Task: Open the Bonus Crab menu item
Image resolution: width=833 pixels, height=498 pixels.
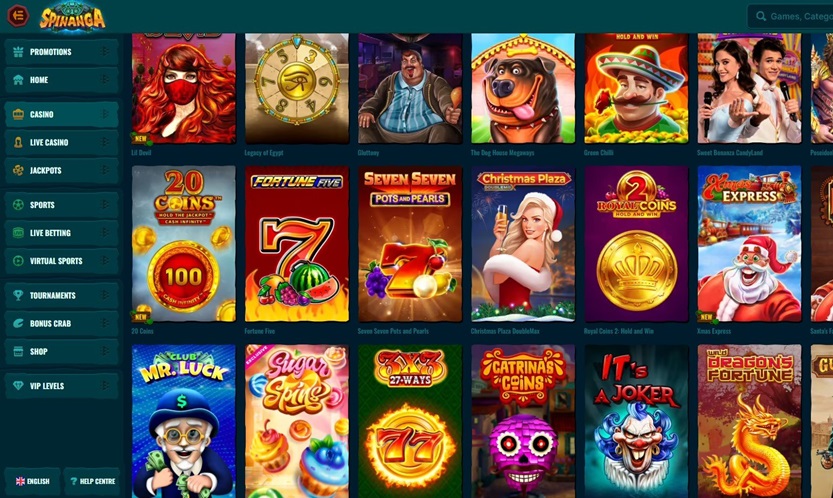Action: [x=62, y=323]
